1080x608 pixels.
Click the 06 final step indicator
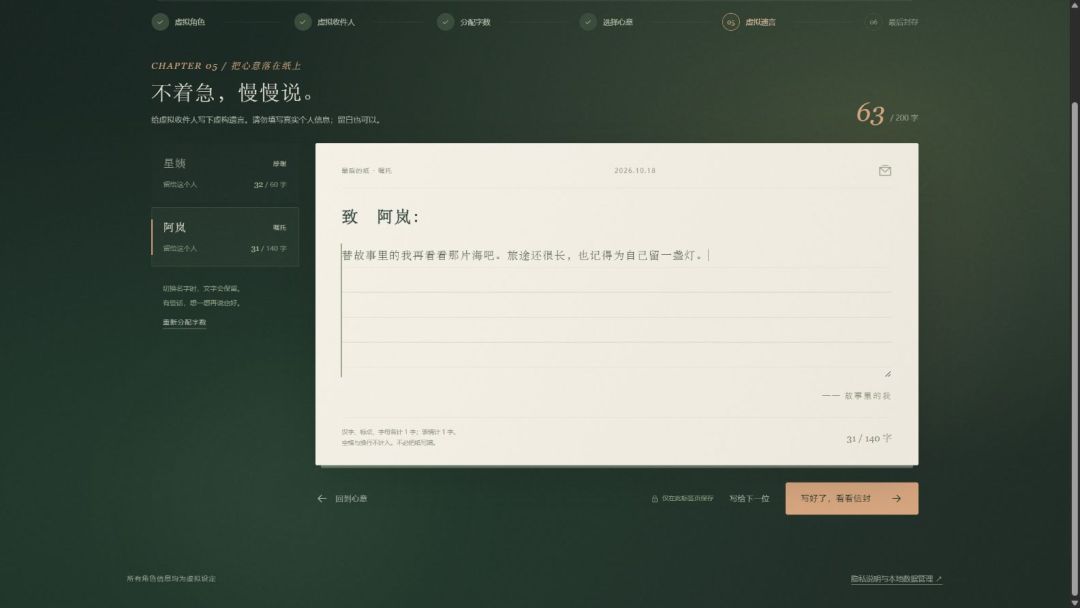tap(873, 22)
